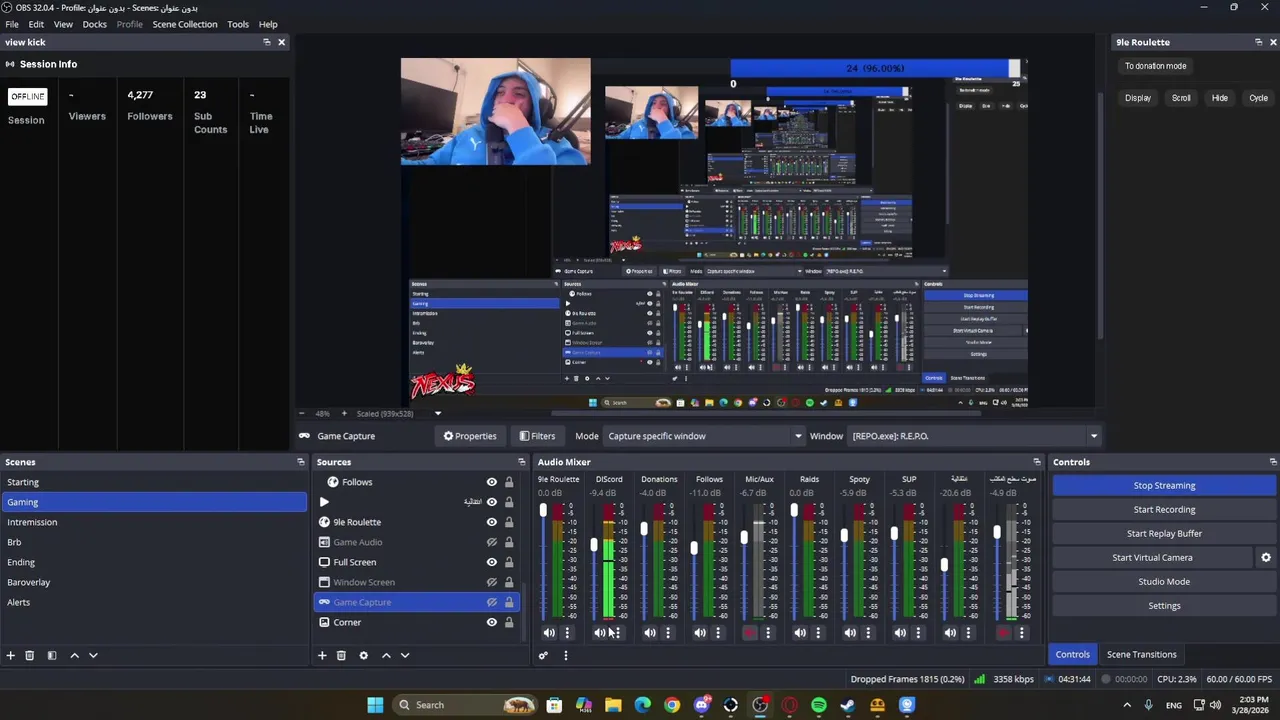Switch to the Scene Transitions tab
The image size is (1280, 720).
(1141, 654)
